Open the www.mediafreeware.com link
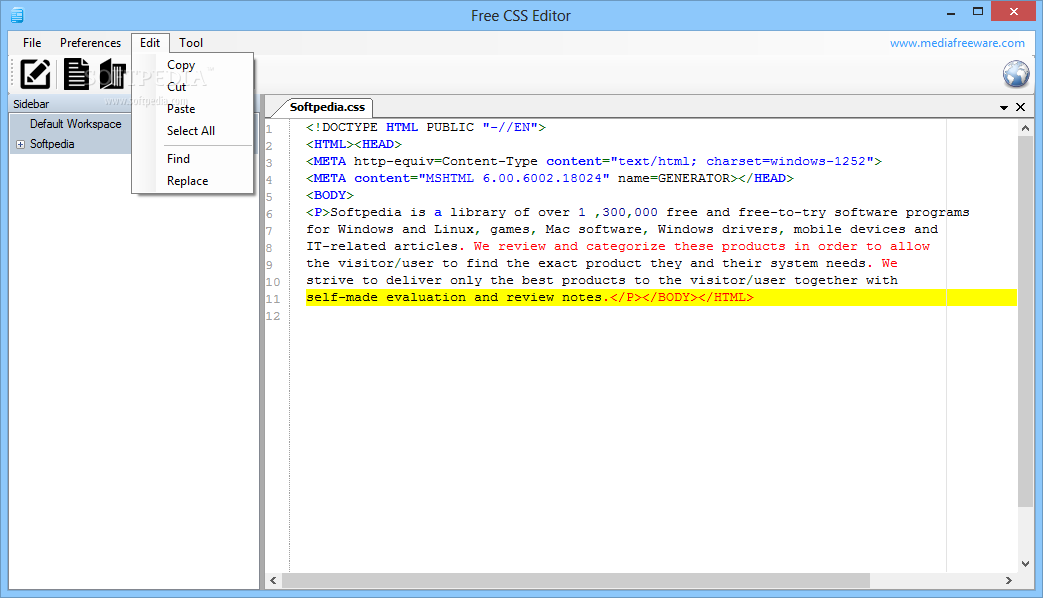1043x598 pixels. click(x=957, y=43)
